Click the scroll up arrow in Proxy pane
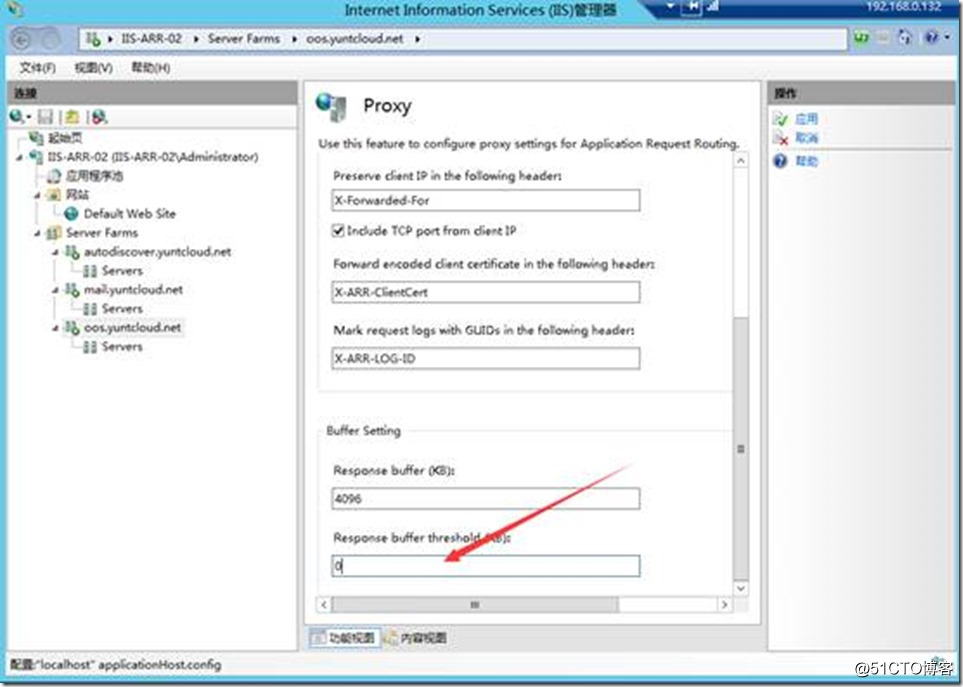 click(741, 160)
